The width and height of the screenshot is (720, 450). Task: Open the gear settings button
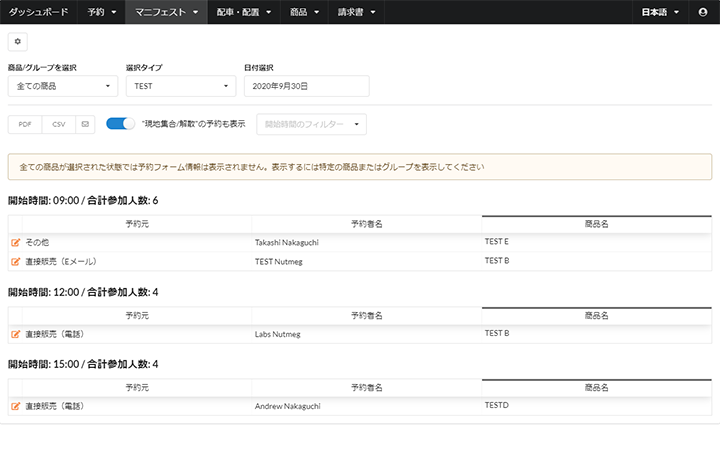coord(17,42)
